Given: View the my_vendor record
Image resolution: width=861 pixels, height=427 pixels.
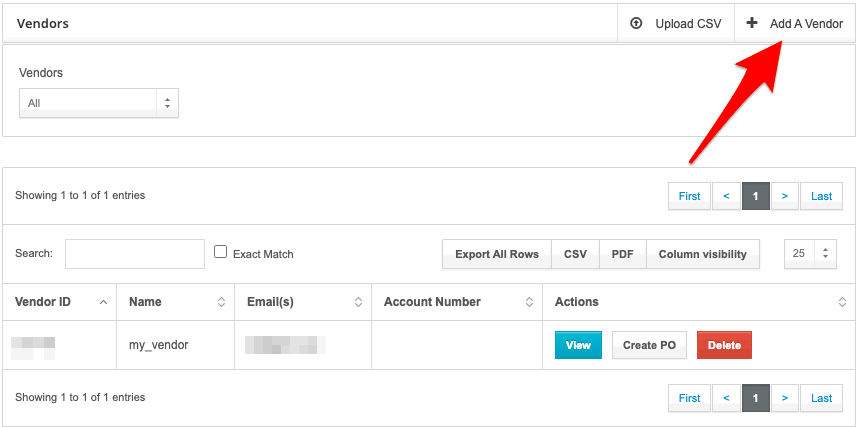Looking at the screenshot, I should click(578, 345).
